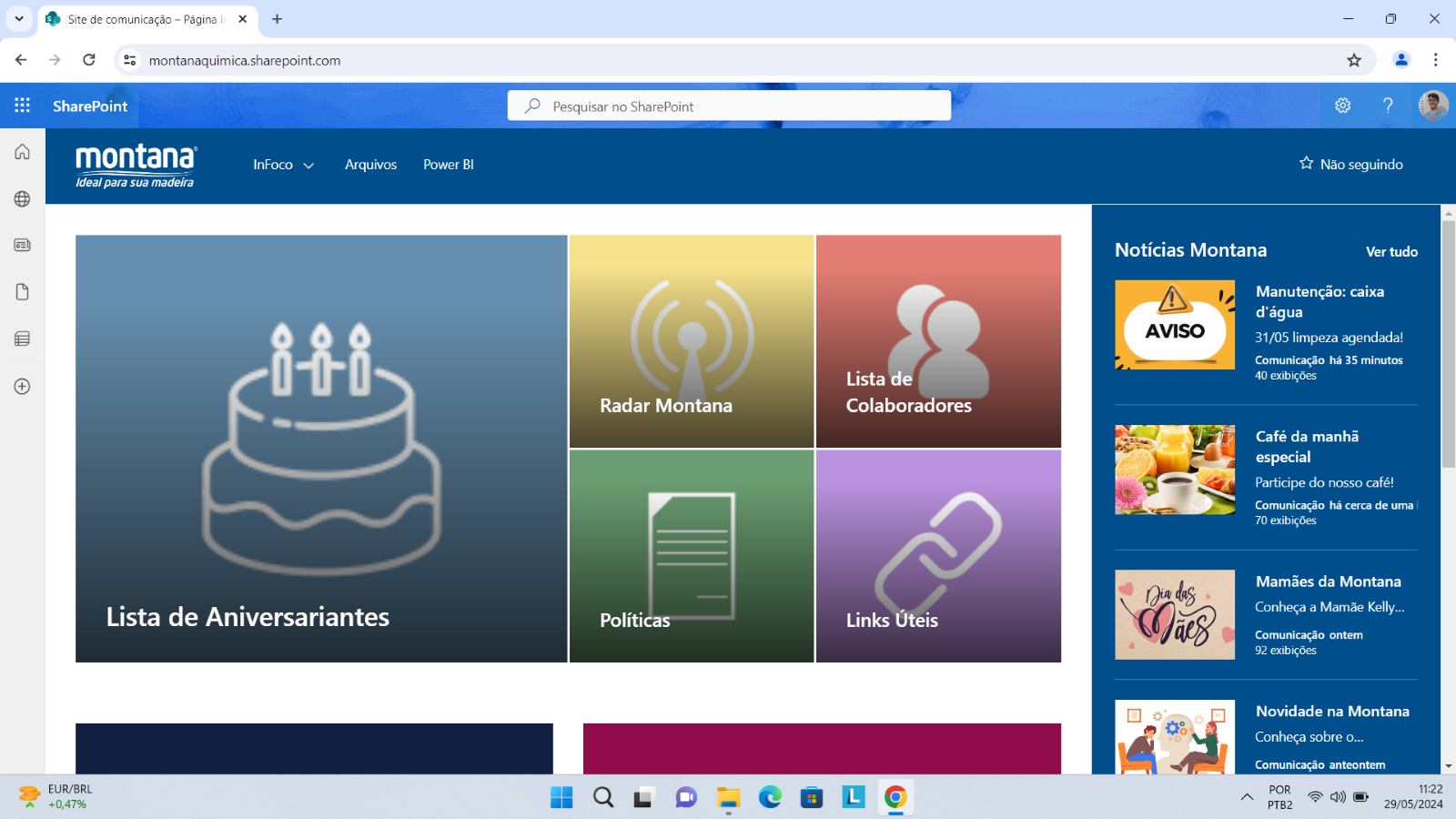1456x819 pixels.
Task: Click the Create plus sidebar icon
Action: coord(23,387)
